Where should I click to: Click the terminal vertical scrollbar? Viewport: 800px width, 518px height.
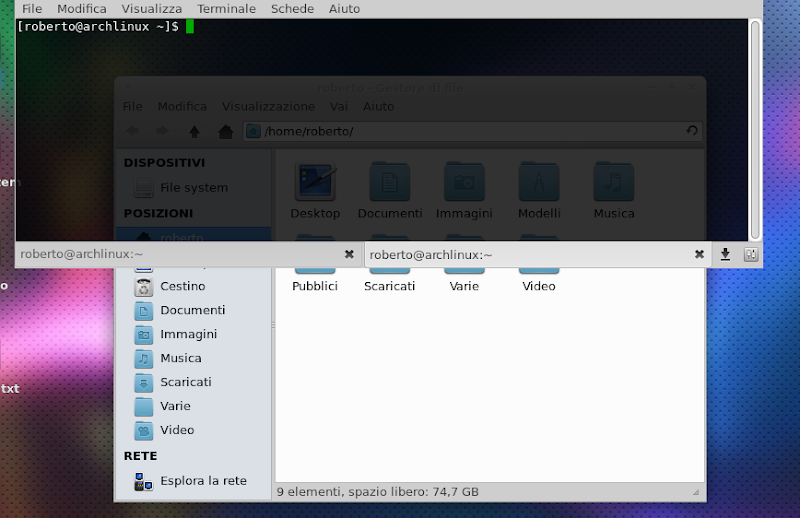click(755, 130)
